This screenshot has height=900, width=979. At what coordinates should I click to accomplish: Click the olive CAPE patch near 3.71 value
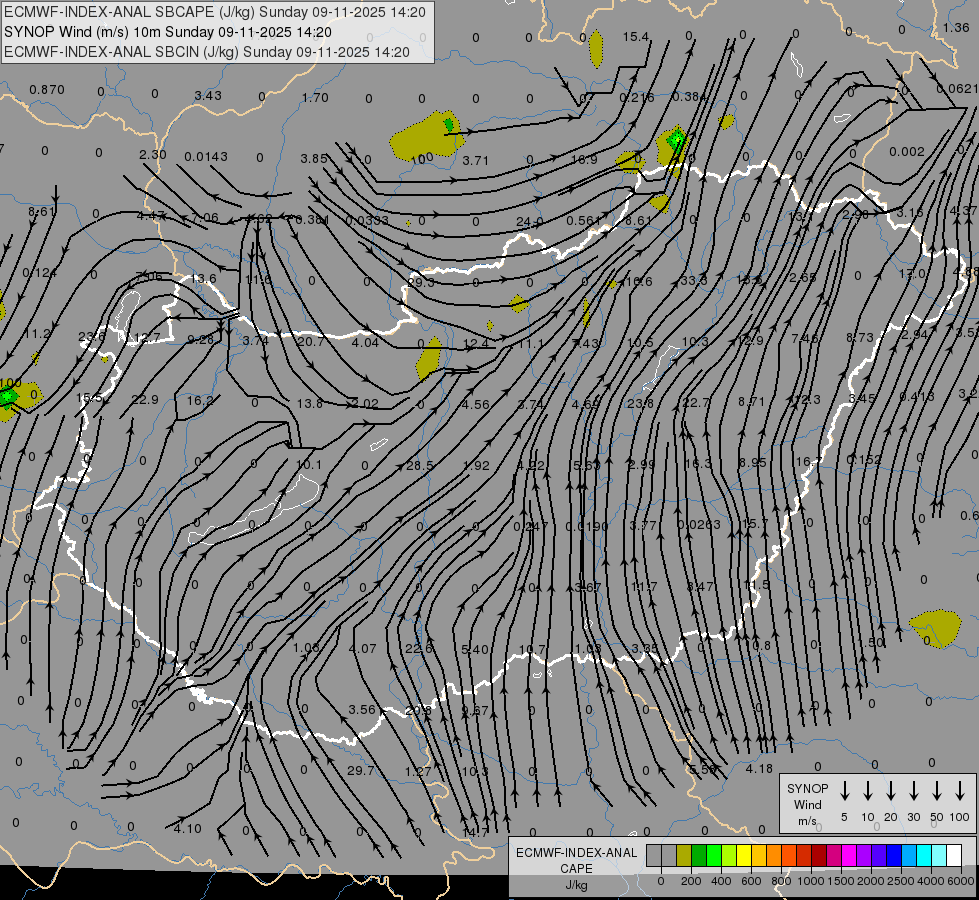coord(426,136)
